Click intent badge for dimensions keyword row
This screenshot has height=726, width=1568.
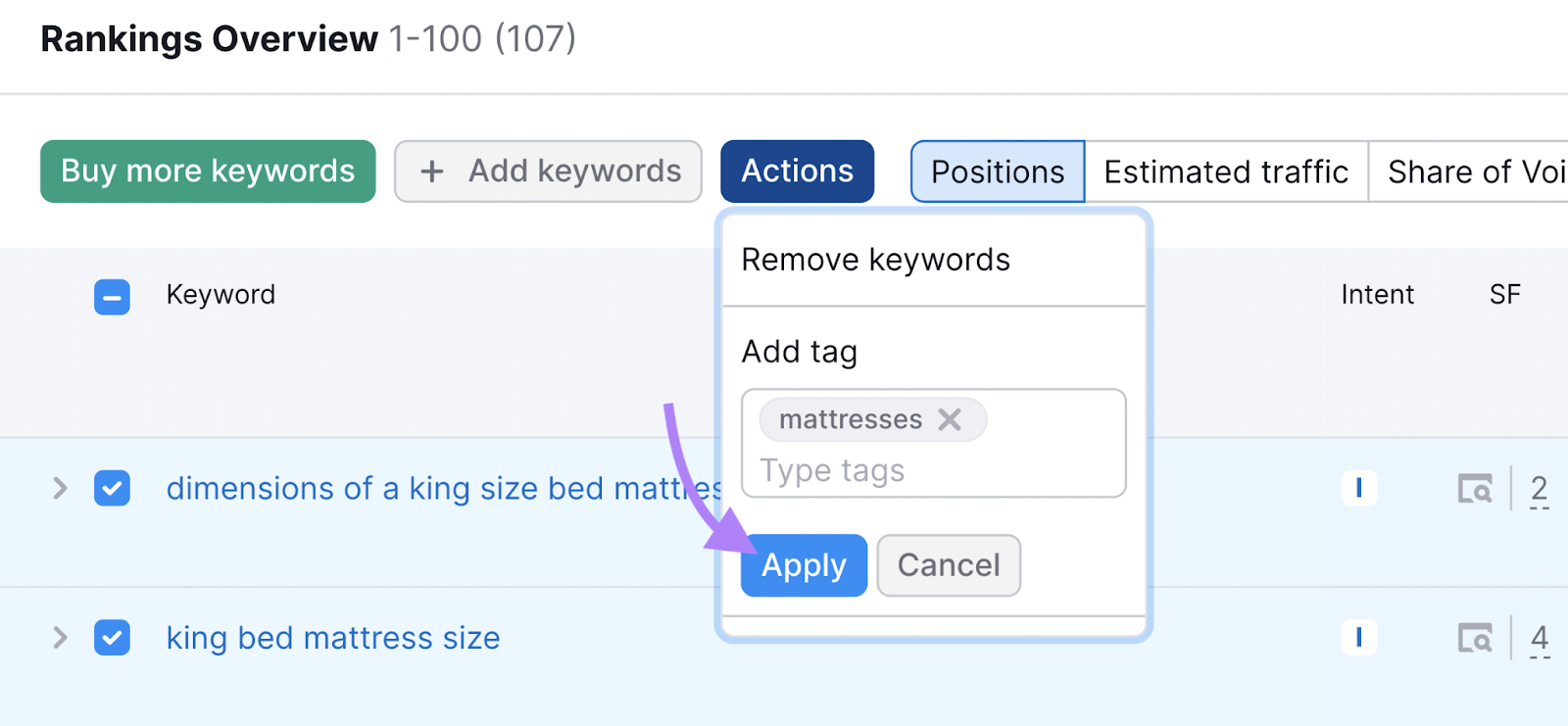(x=1358, y=488)
